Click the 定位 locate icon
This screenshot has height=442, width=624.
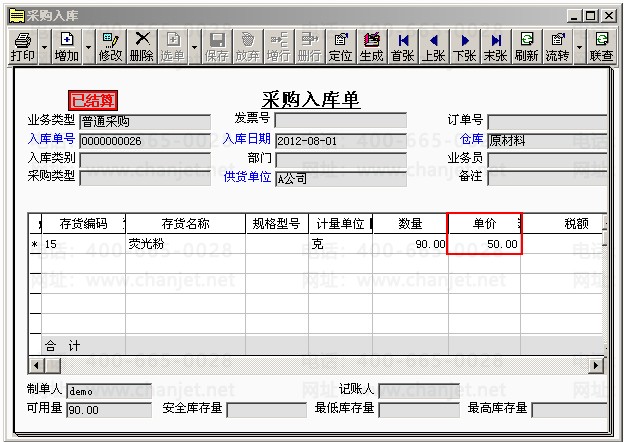click(x=341, y=47)
